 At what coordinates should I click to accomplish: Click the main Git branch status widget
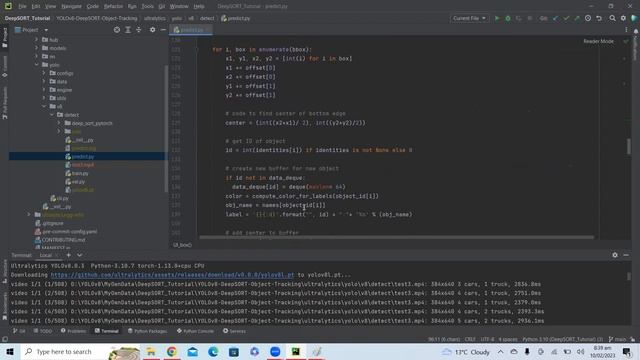click(617, 339)
